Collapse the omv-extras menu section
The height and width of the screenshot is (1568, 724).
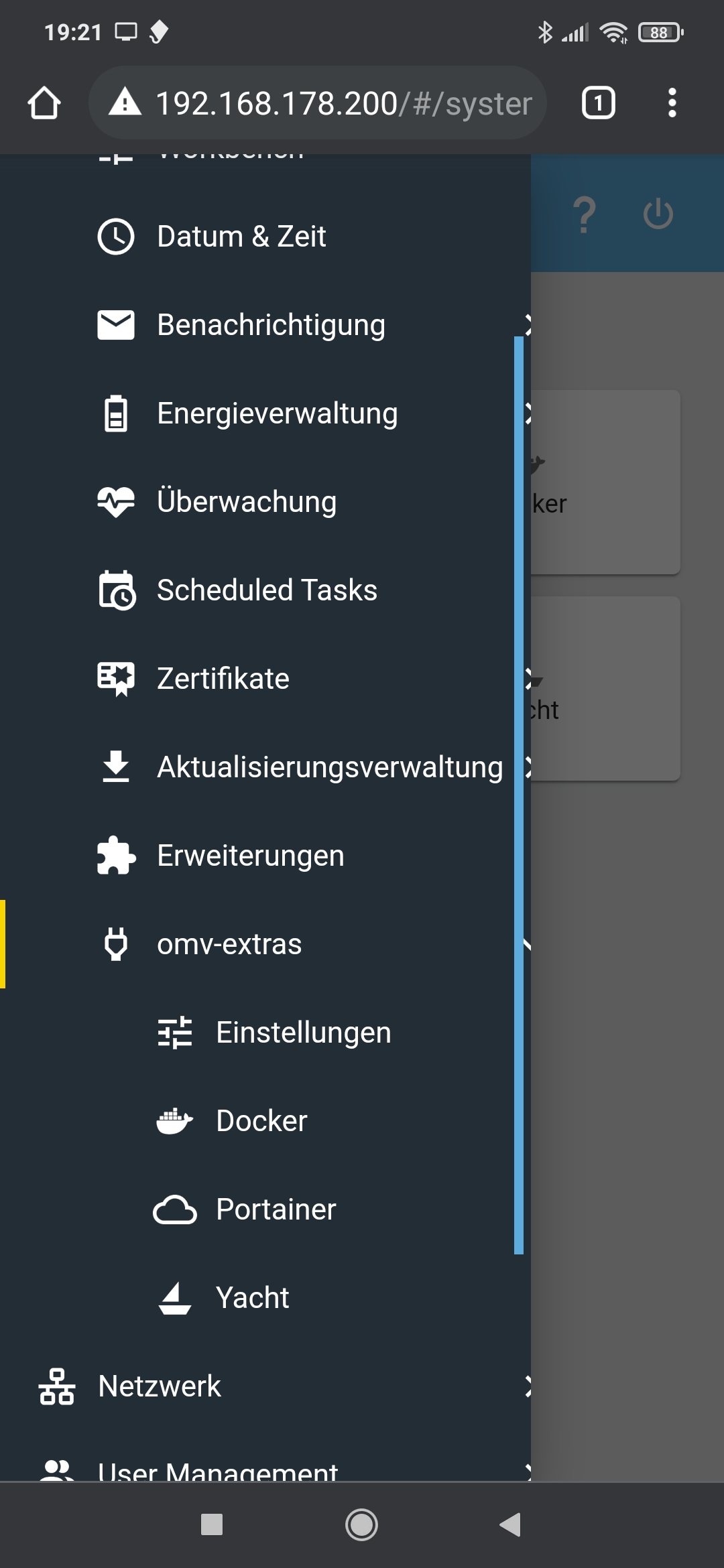click(x=265, y=944)
